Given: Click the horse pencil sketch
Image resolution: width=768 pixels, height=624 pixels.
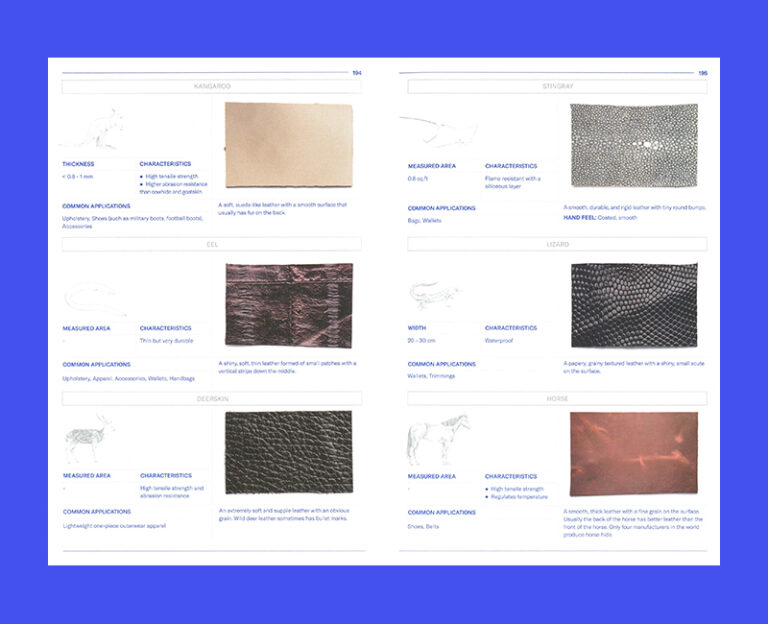Looking at the screenshot, I should pyautogui.click(x=438, y=439).
